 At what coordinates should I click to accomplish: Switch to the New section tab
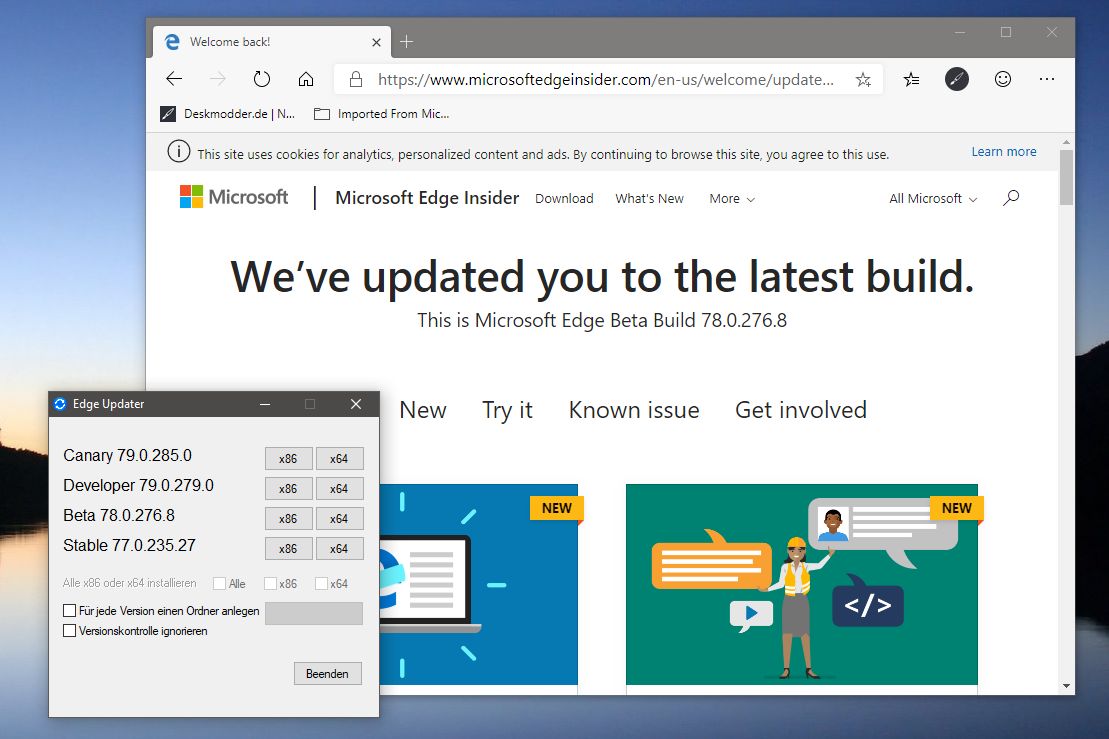point(423,410)
